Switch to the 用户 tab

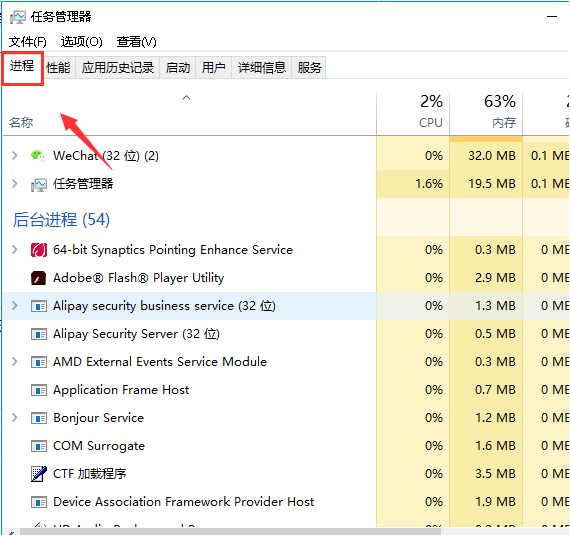[x=214, y=68]
